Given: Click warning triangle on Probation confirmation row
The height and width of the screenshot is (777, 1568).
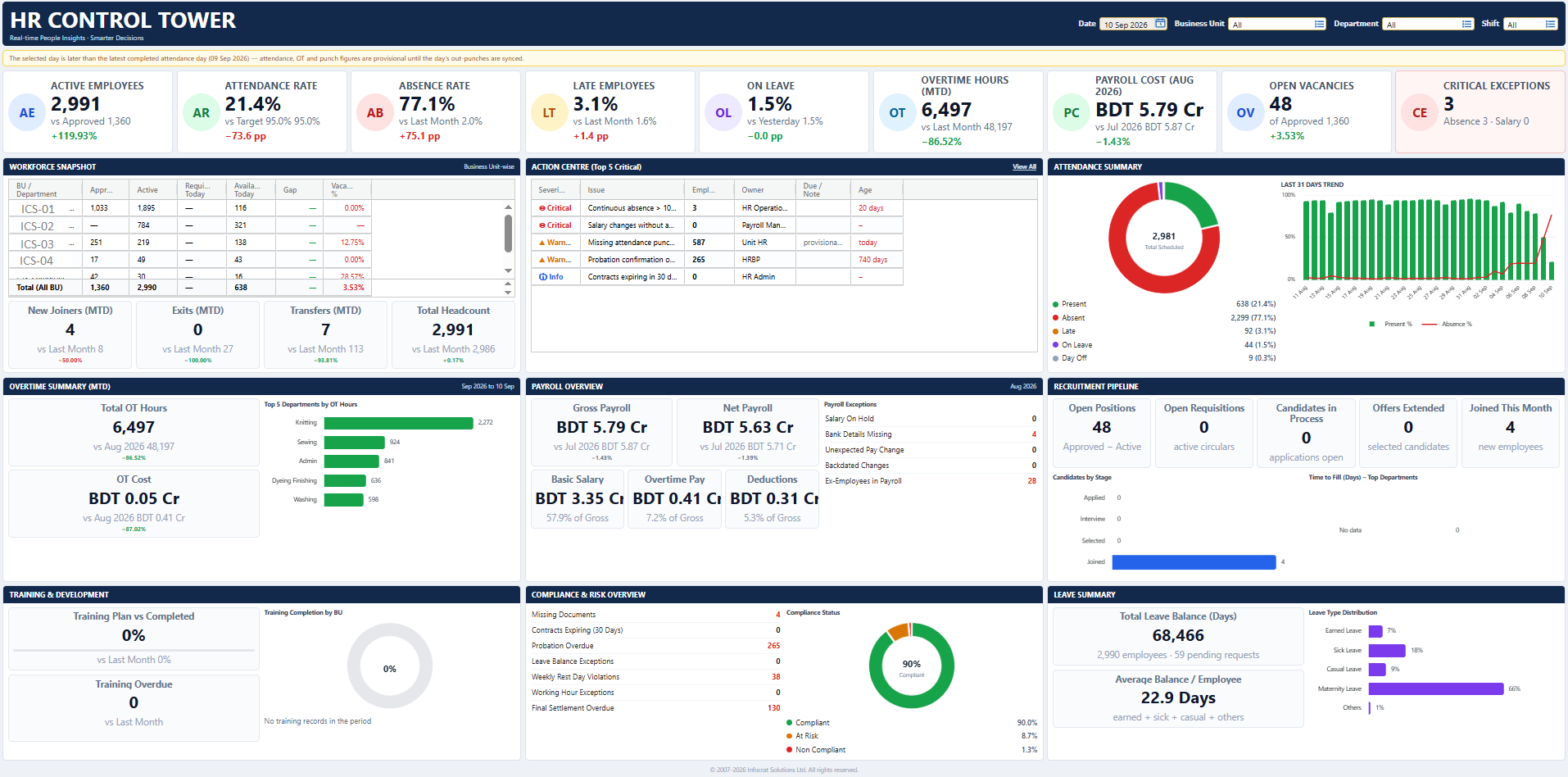Looking at the screenshot, I should click(x=542, y=260).
